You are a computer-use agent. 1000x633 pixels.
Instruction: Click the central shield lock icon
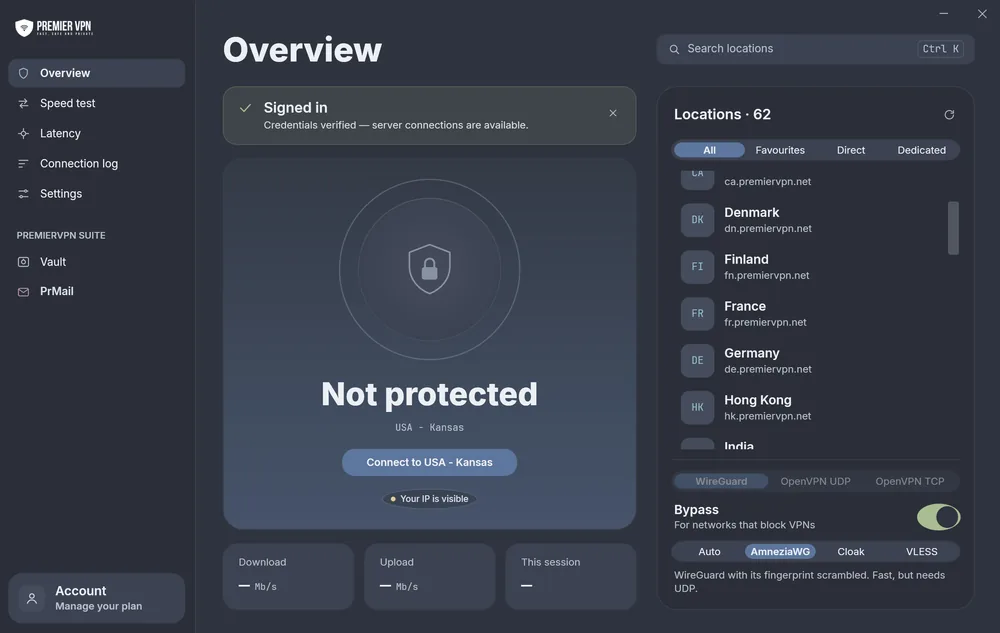click(x=429, y=269)
